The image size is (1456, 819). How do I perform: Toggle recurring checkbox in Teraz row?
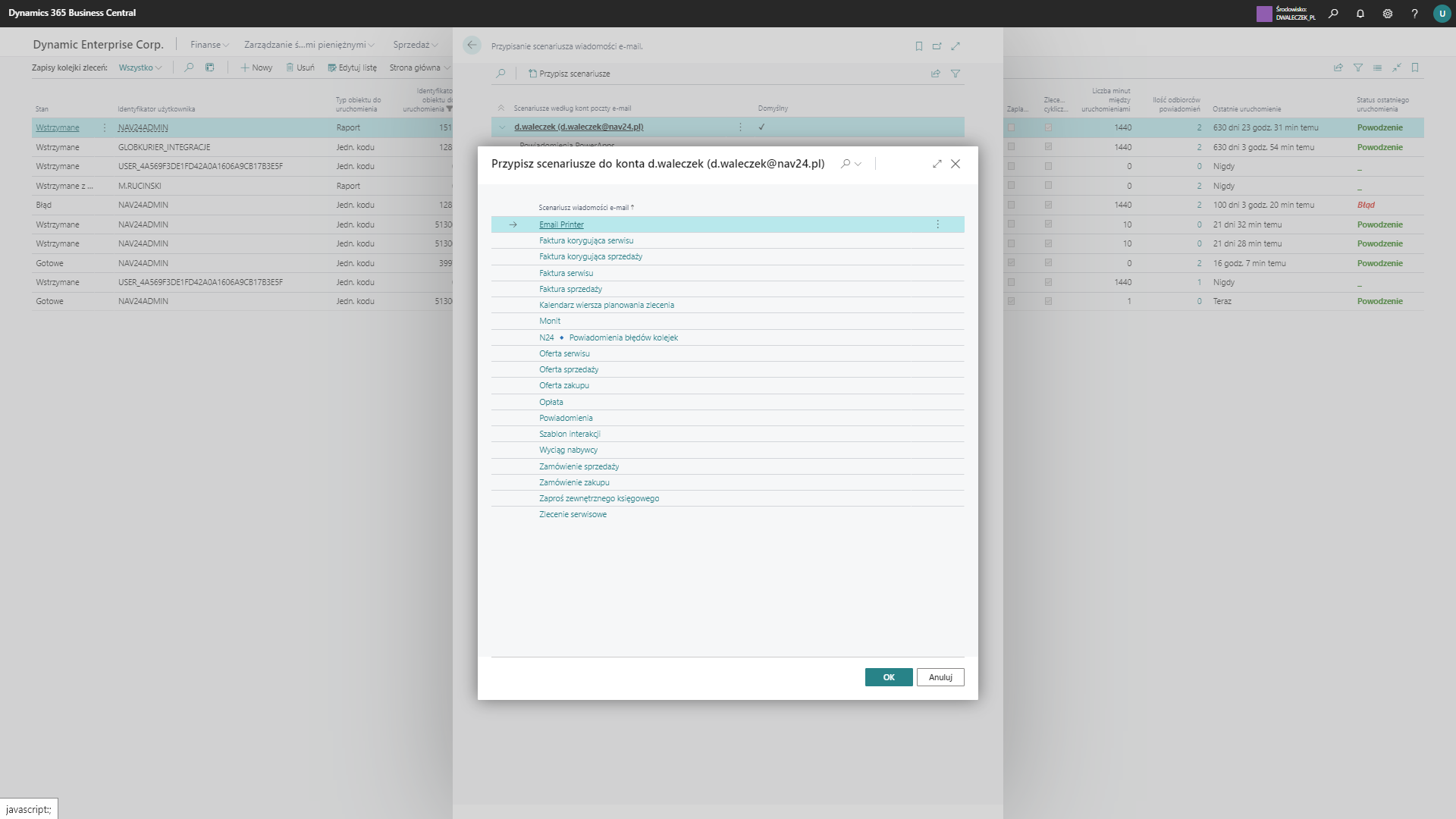[x=1048, y=301]
